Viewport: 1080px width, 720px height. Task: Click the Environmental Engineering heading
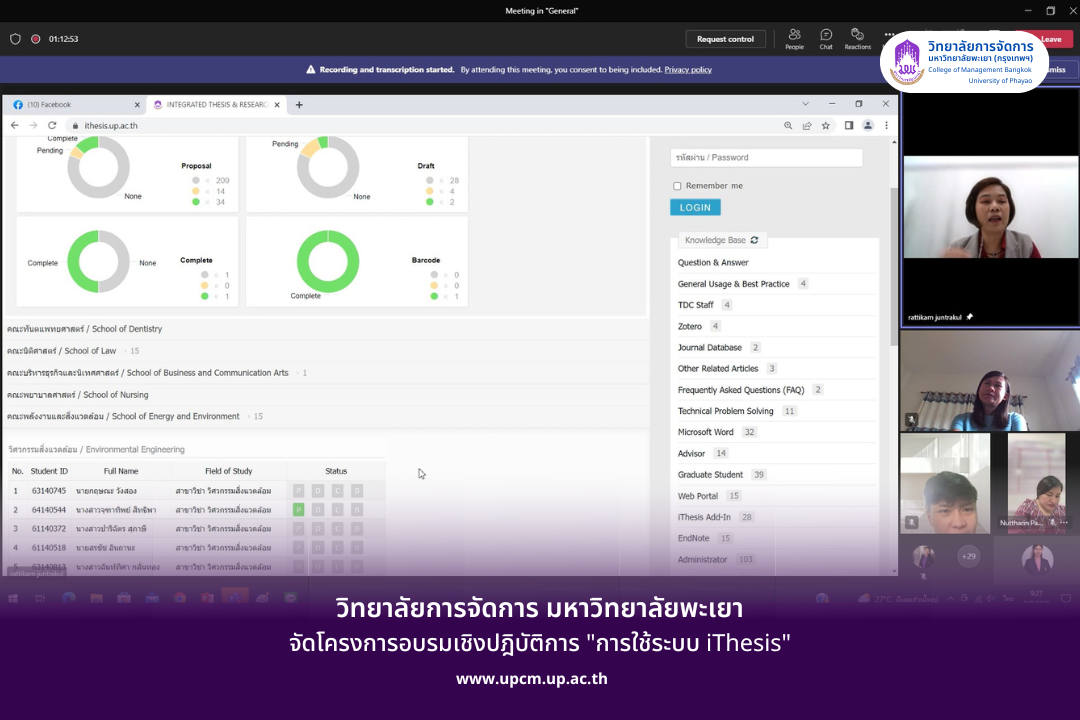(x=96, y=449)
